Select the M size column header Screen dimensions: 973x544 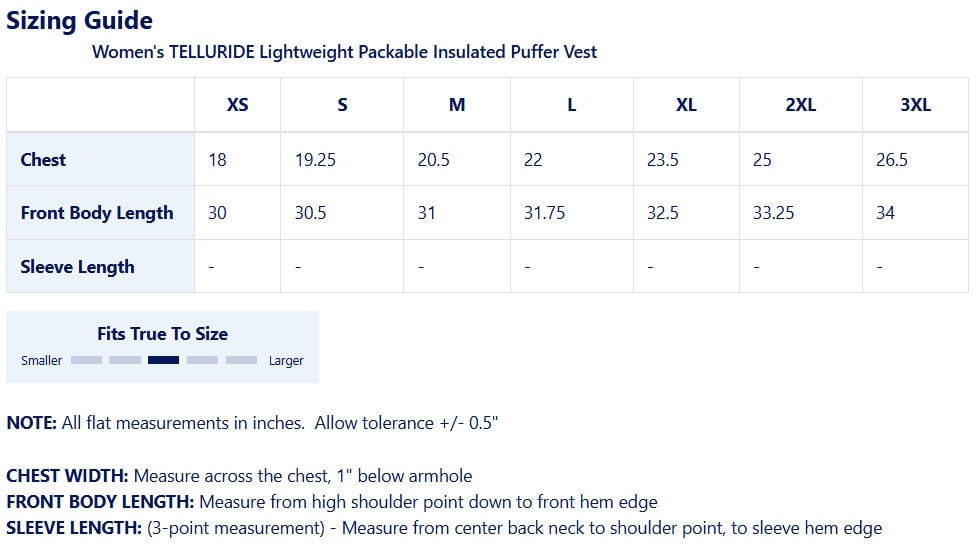point(457,105)
